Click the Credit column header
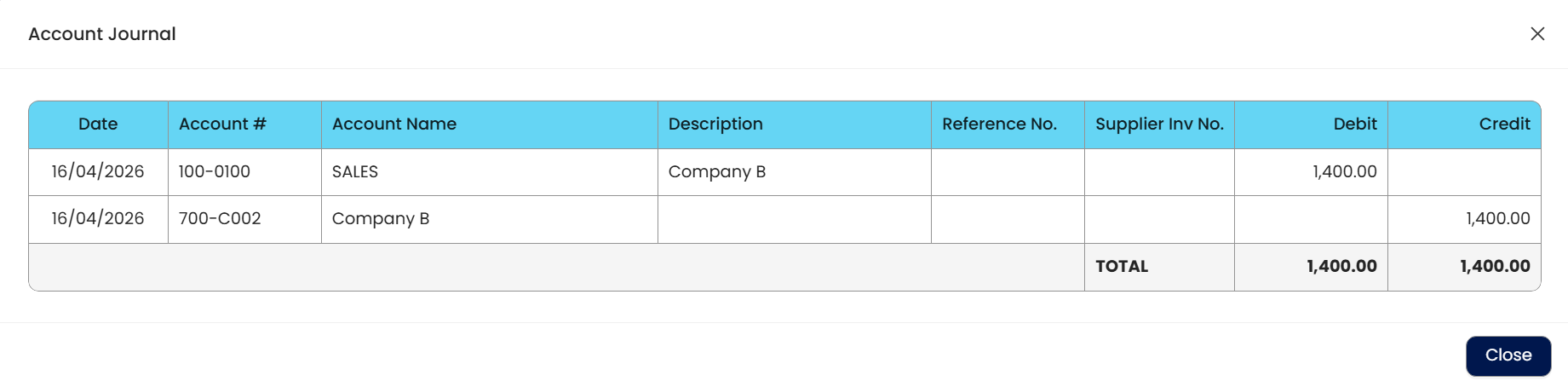This screenshot has height=387, width=1568. [x=1503, y=124]
